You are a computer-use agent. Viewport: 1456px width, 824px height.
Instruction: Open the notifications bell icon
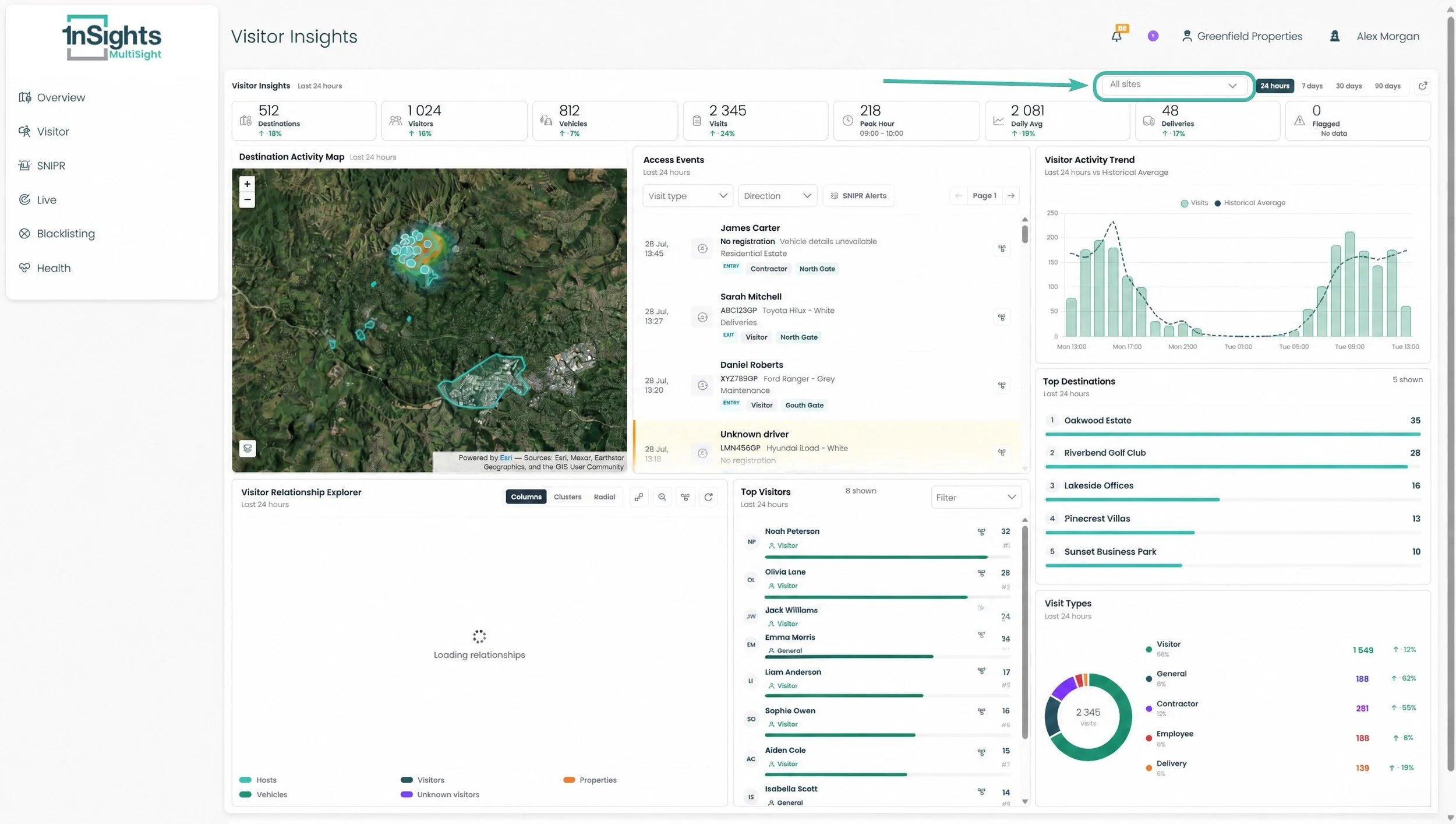click(x=1116, y=36)
